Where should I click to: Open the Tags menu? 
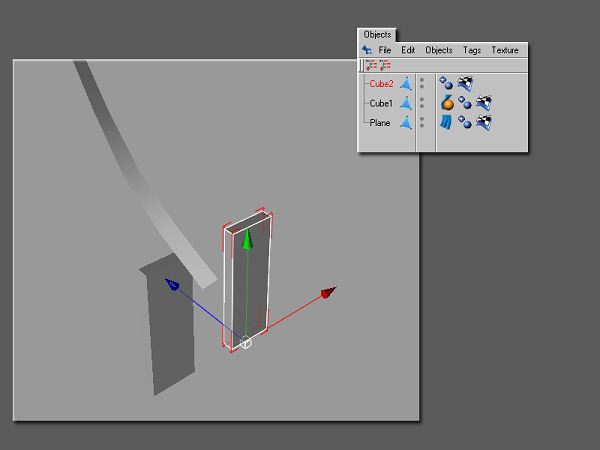click(472, 50)
